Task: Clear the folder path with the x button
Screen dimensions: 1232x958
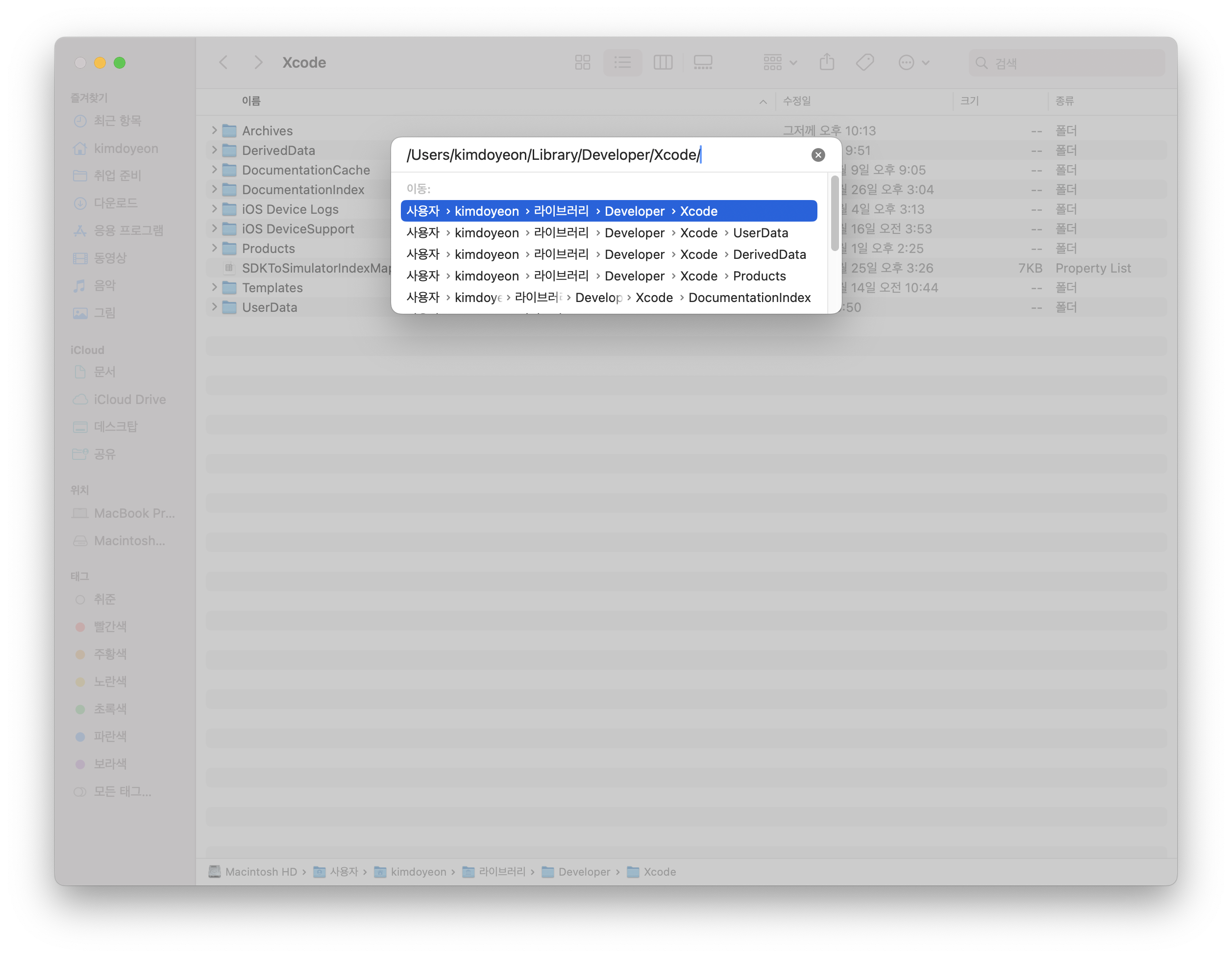Action: point(818,154)
